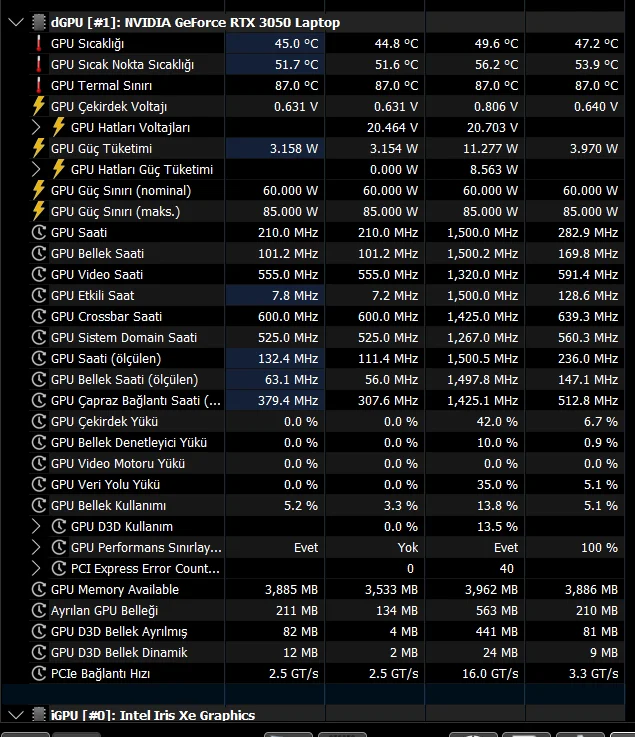Screen dimensions: 635x737
Task: Click the lightning icon for GPU Güç Tüketimi
Action: point(39,149)
